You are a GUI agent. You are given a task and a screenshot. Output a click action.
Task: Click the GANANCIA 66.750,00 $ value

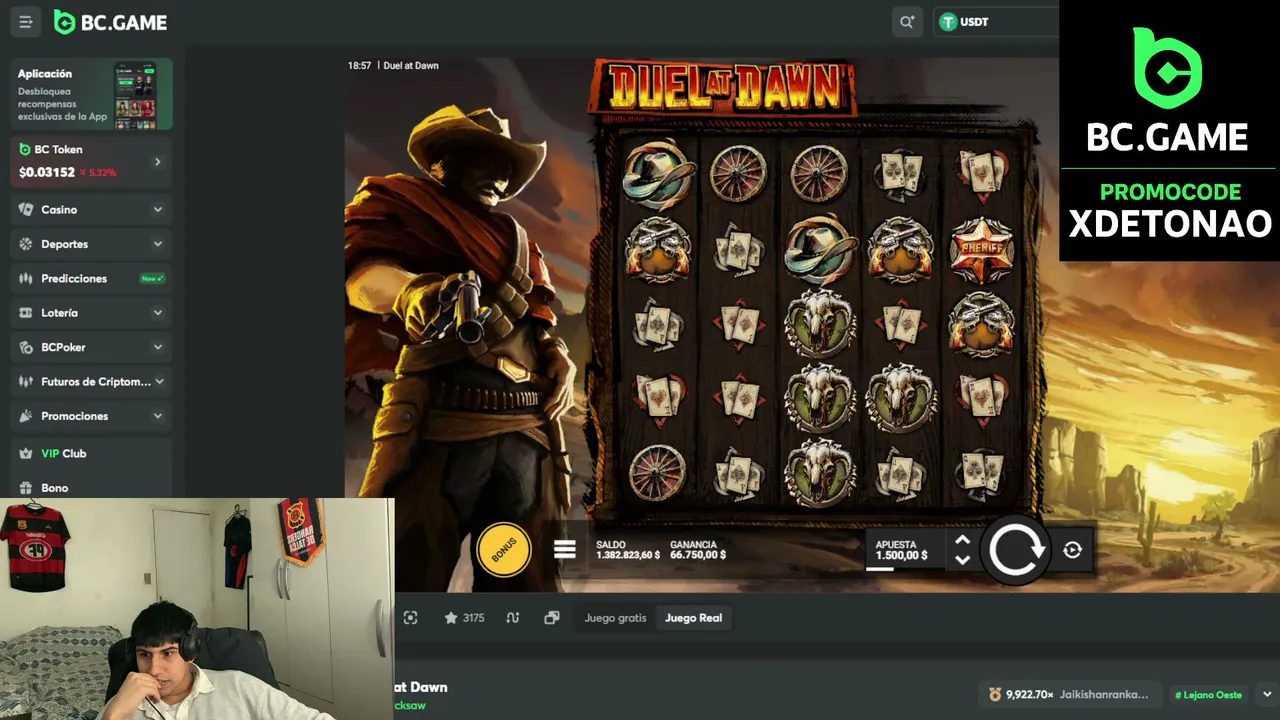click(x=698, y=555)
